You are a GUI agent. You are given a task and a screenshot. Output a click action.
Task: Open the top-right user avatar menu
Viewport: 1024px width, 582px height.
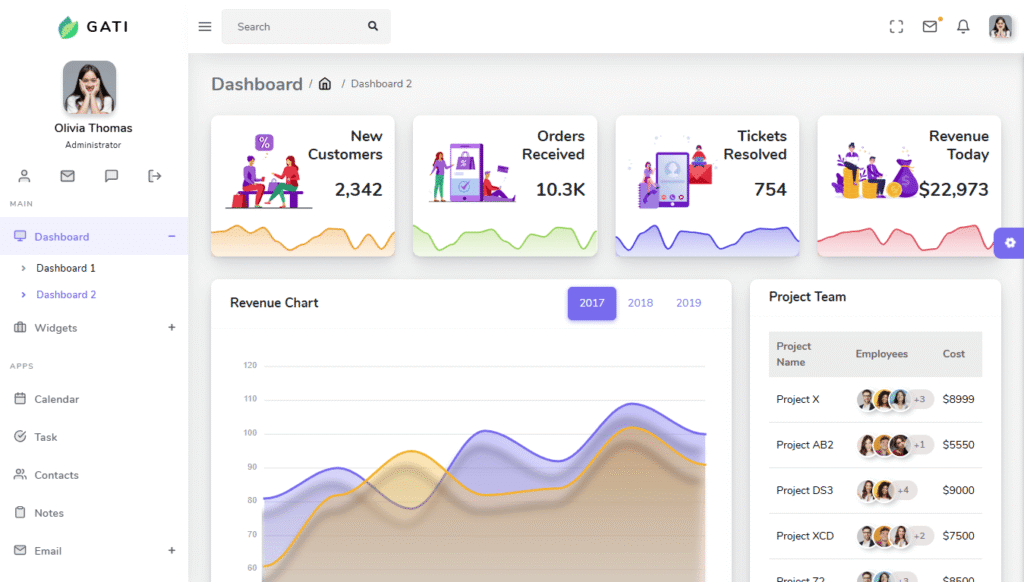(1000, 27)
